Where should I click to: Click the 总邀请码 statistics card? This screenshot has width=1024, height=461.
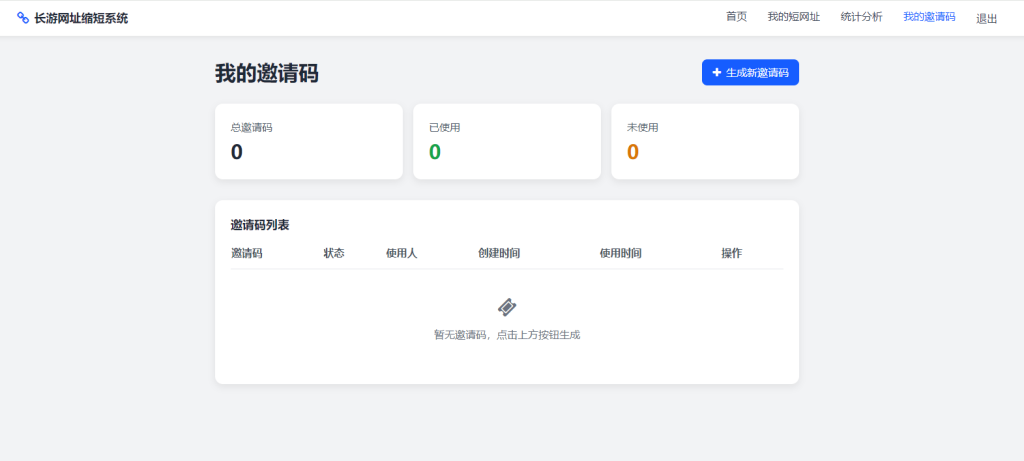pyautogui.click(x=308, y=142)
